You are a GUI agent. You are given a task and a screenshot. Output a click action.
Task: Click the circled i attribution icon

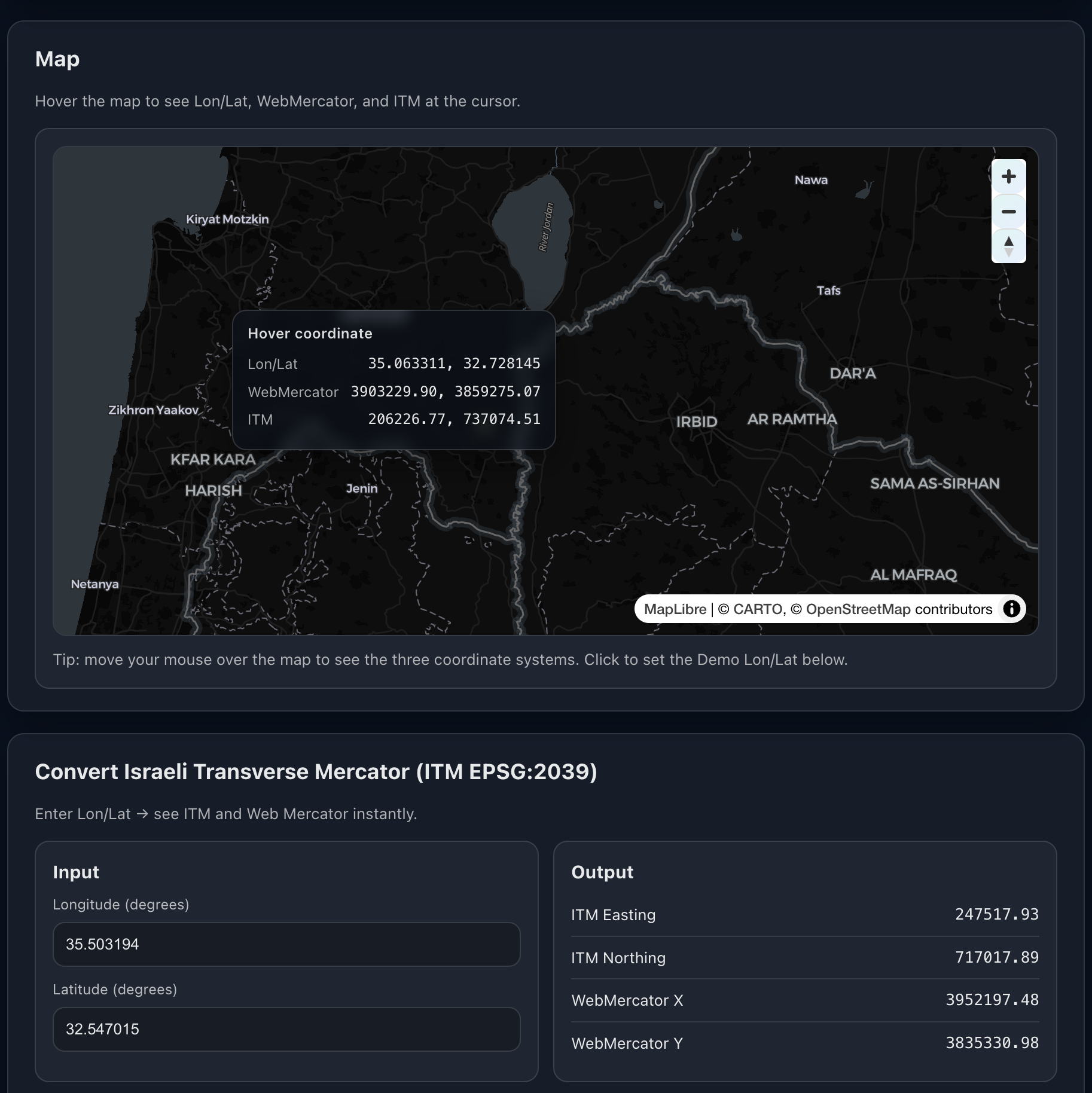[1012, 609]
